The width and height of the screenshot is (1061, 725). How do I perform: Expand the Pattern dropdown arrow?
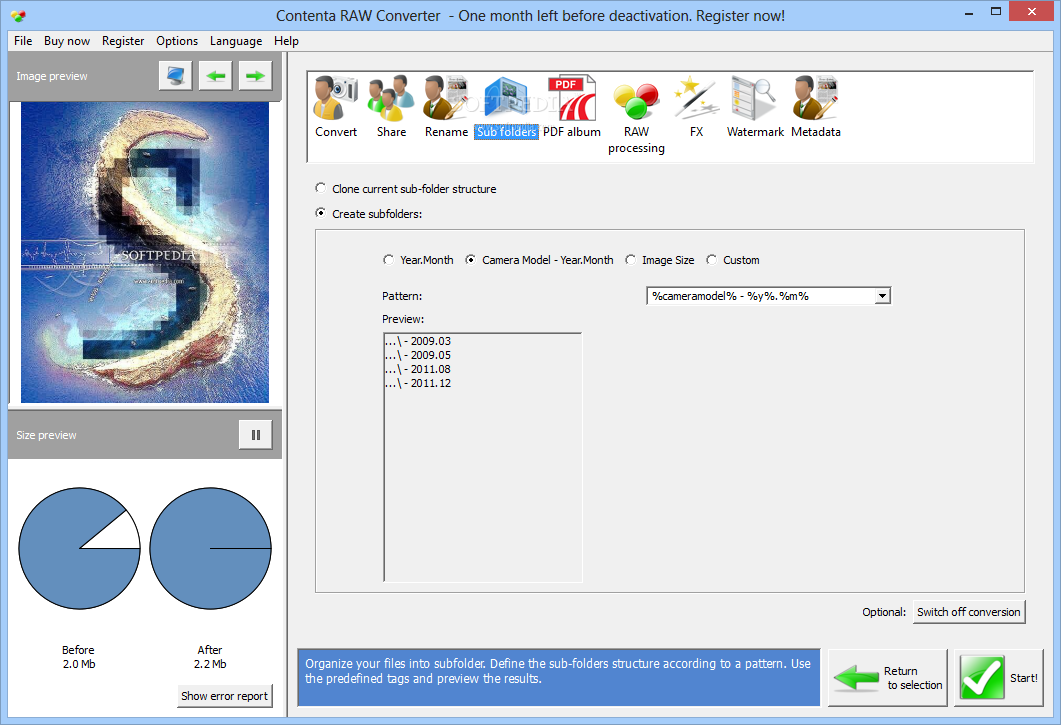(882, 296)
